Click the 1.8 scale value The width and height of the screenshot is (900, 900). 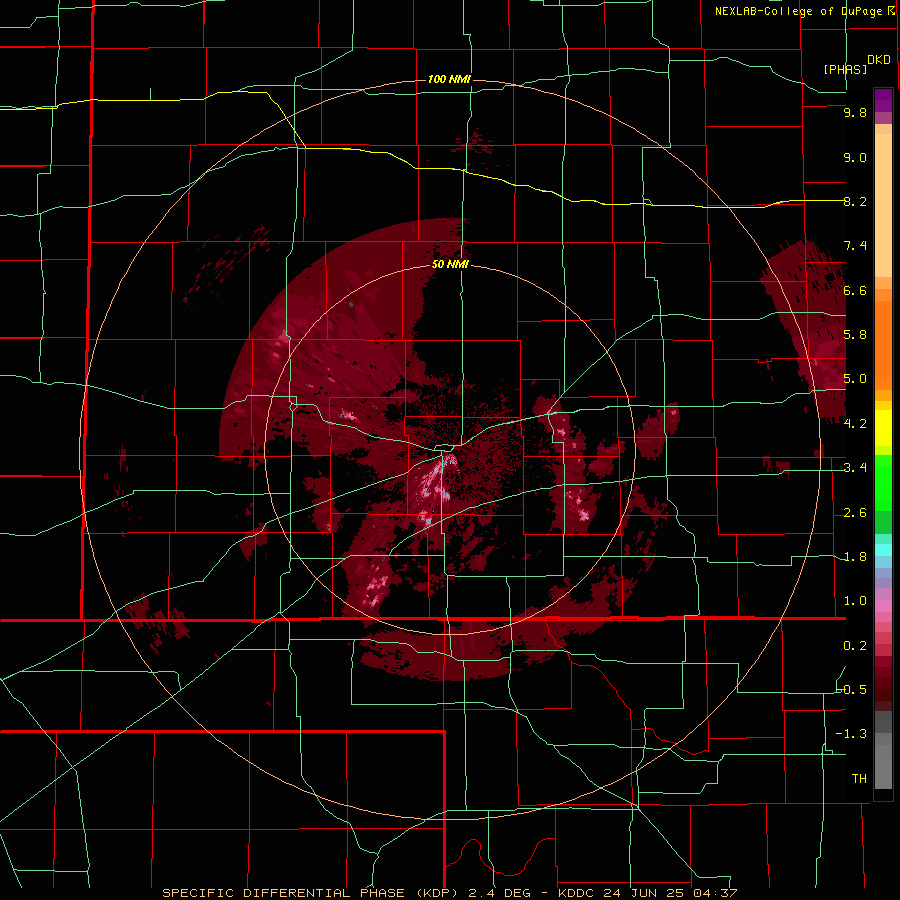point(855,557)
